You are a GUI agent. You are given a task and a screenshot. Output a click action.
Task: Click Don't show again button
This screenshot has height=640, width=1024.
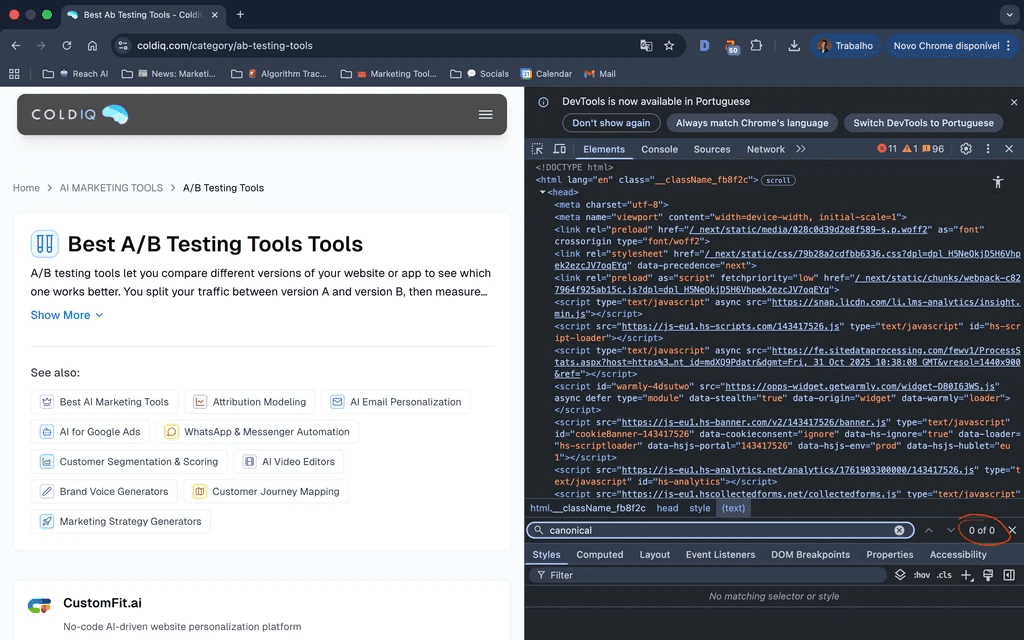pyautogui.click(x=611, y=123)
